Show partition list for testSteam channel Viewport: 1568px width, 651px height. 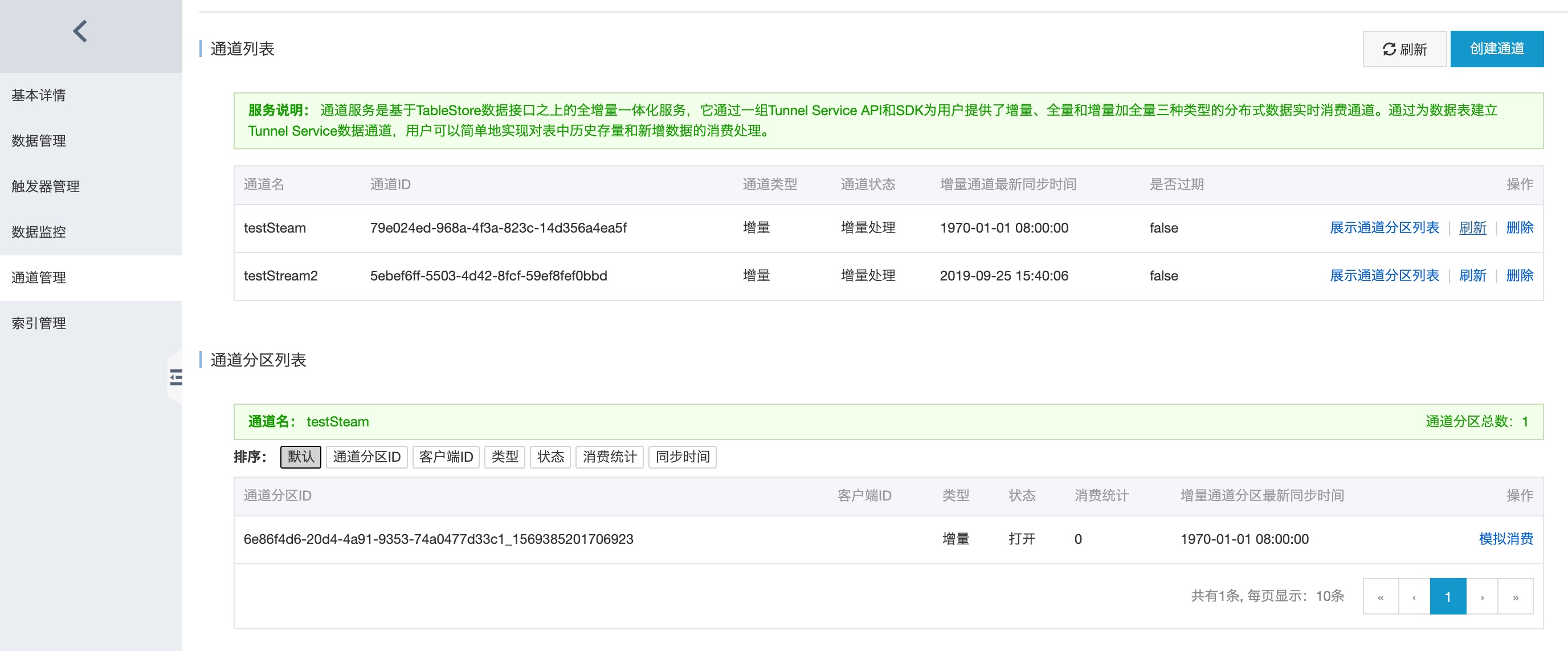tap(1384, 228)
